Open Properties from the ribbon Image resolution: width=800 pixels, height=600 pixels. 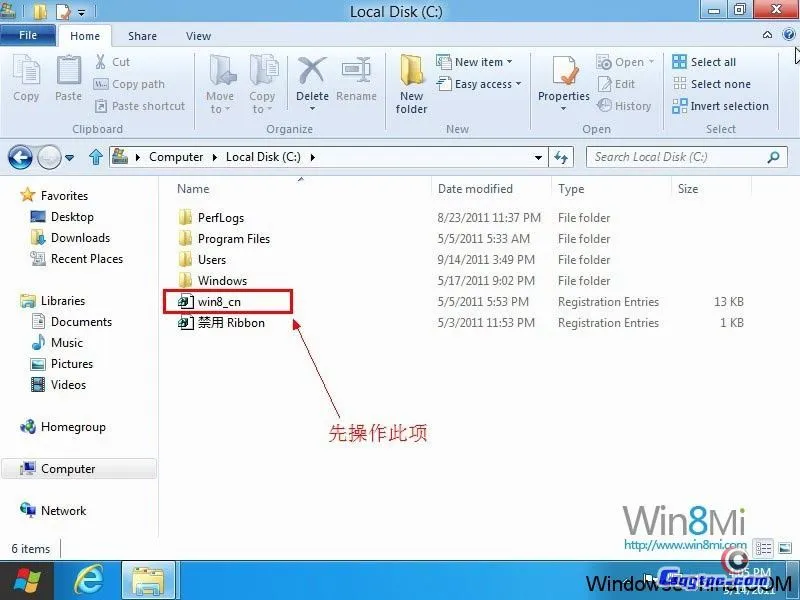pyautogui.click(x=564, y=76)
